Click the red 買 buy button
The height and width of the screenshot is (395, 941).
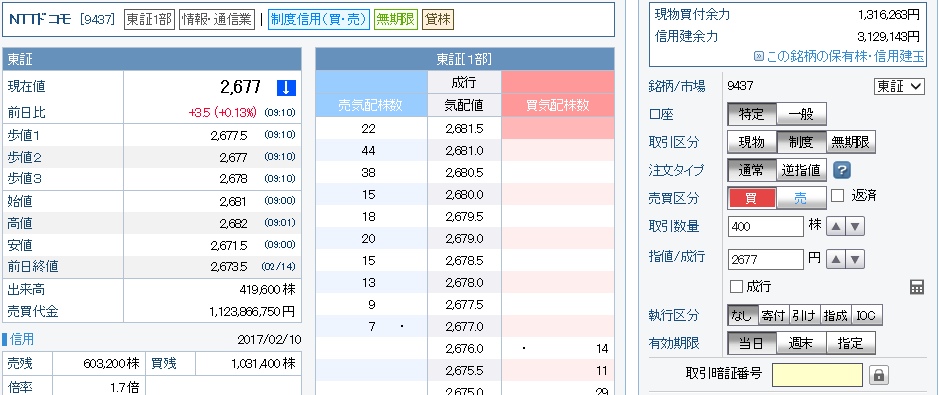click(751, 199)
